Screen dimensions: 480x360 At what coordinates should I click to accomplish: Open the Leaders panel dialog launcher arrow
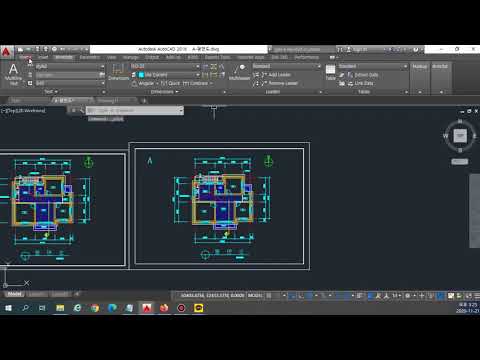320,92
